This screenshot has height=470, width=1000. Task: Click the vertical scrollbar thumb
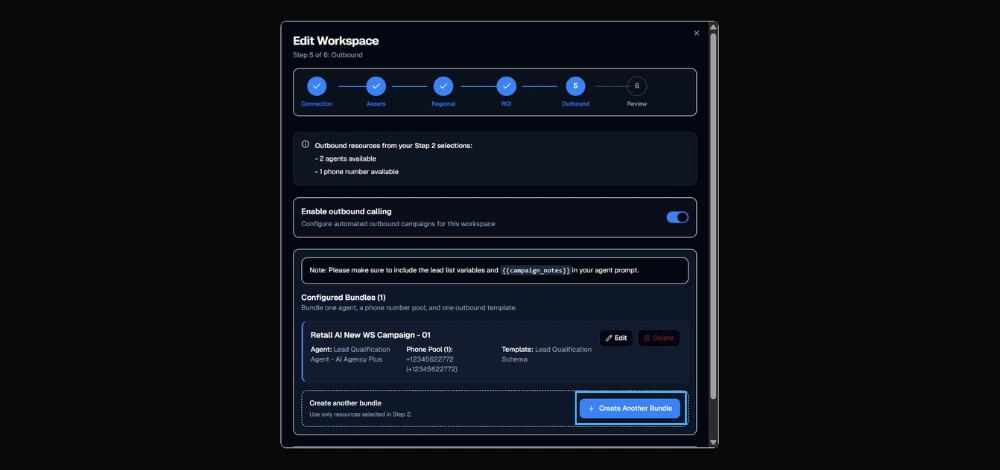tap(713, 216)
